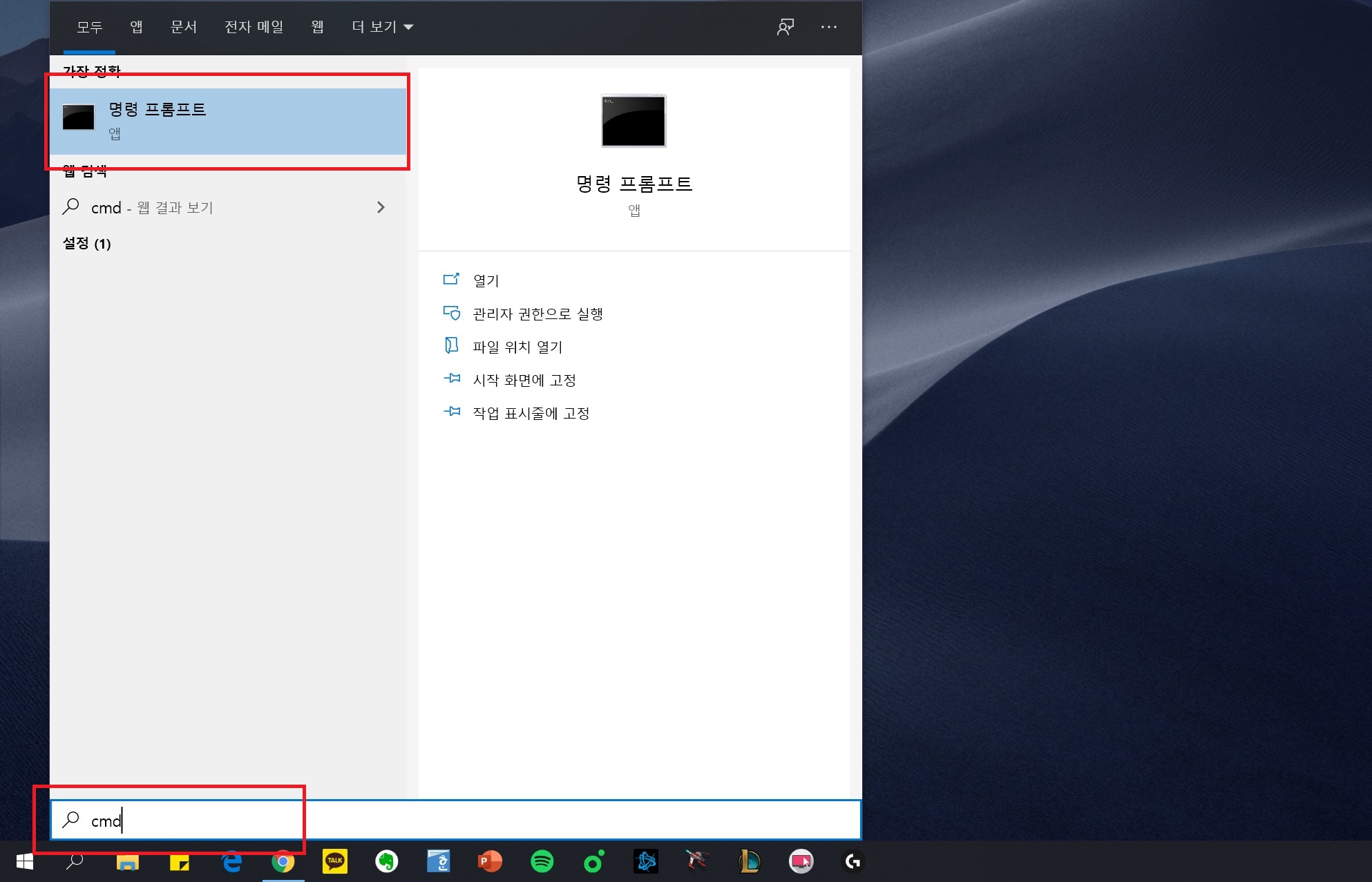Expand cmd web results chevron
This screenshot has width=1372, height=882.
(381, 207)
